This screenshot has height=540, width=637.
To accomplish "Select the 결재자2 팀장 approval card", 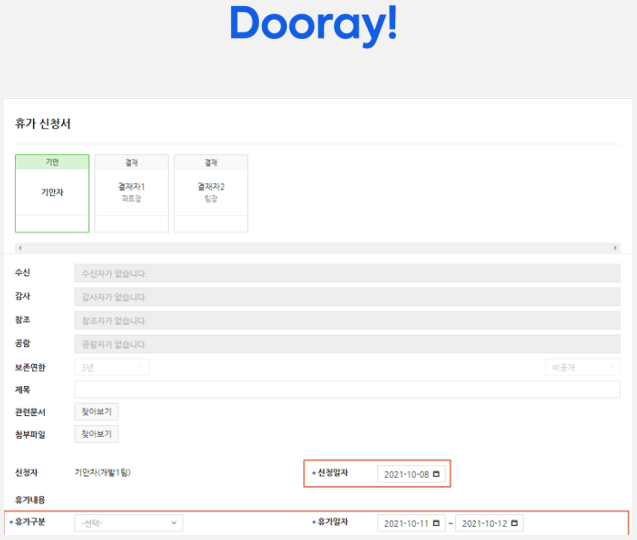I will 211,193.
